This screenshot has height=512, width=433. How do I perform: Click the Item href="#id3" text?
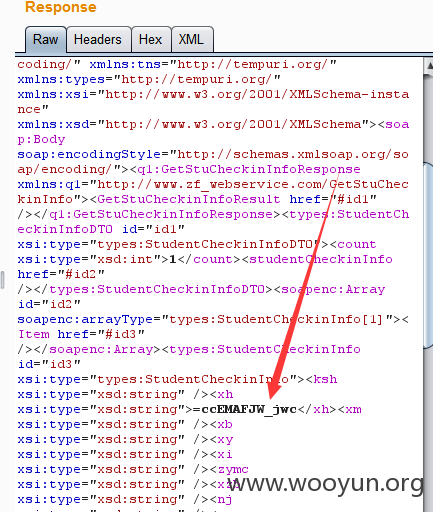(81, 334)
